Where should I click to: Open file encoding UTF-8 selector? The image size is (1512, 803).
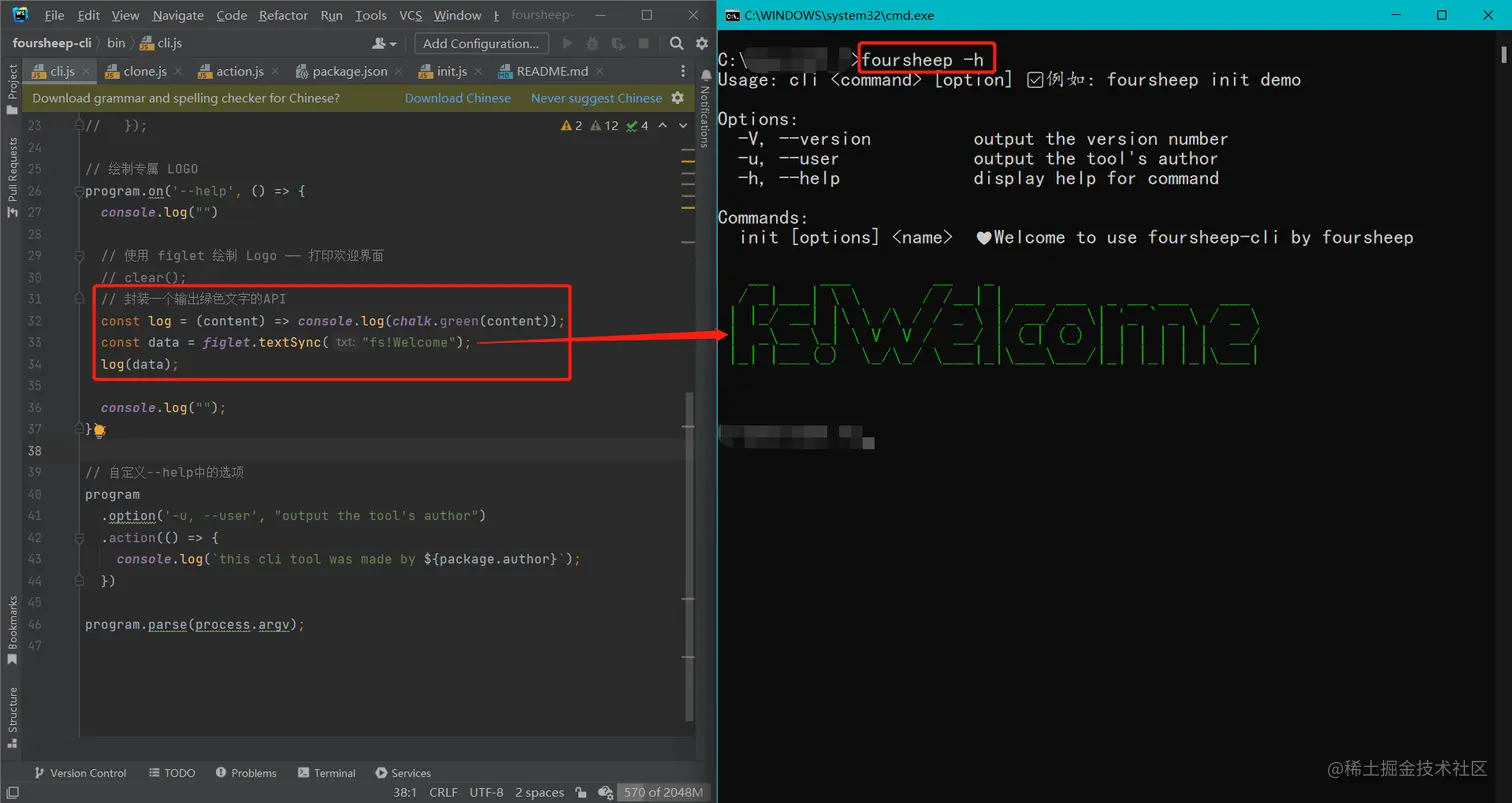(x=486, y=792)
